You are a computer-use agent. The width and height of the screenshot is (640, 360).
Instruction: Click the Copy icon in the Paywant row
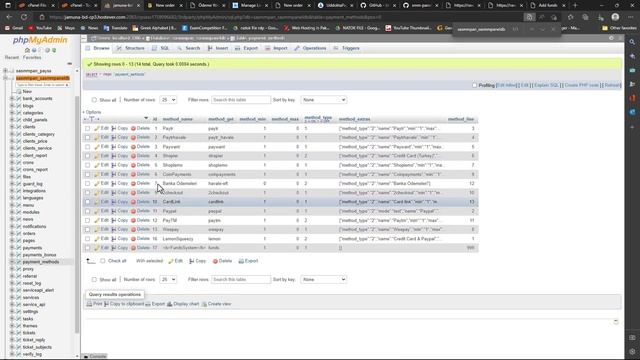point(114,147)
